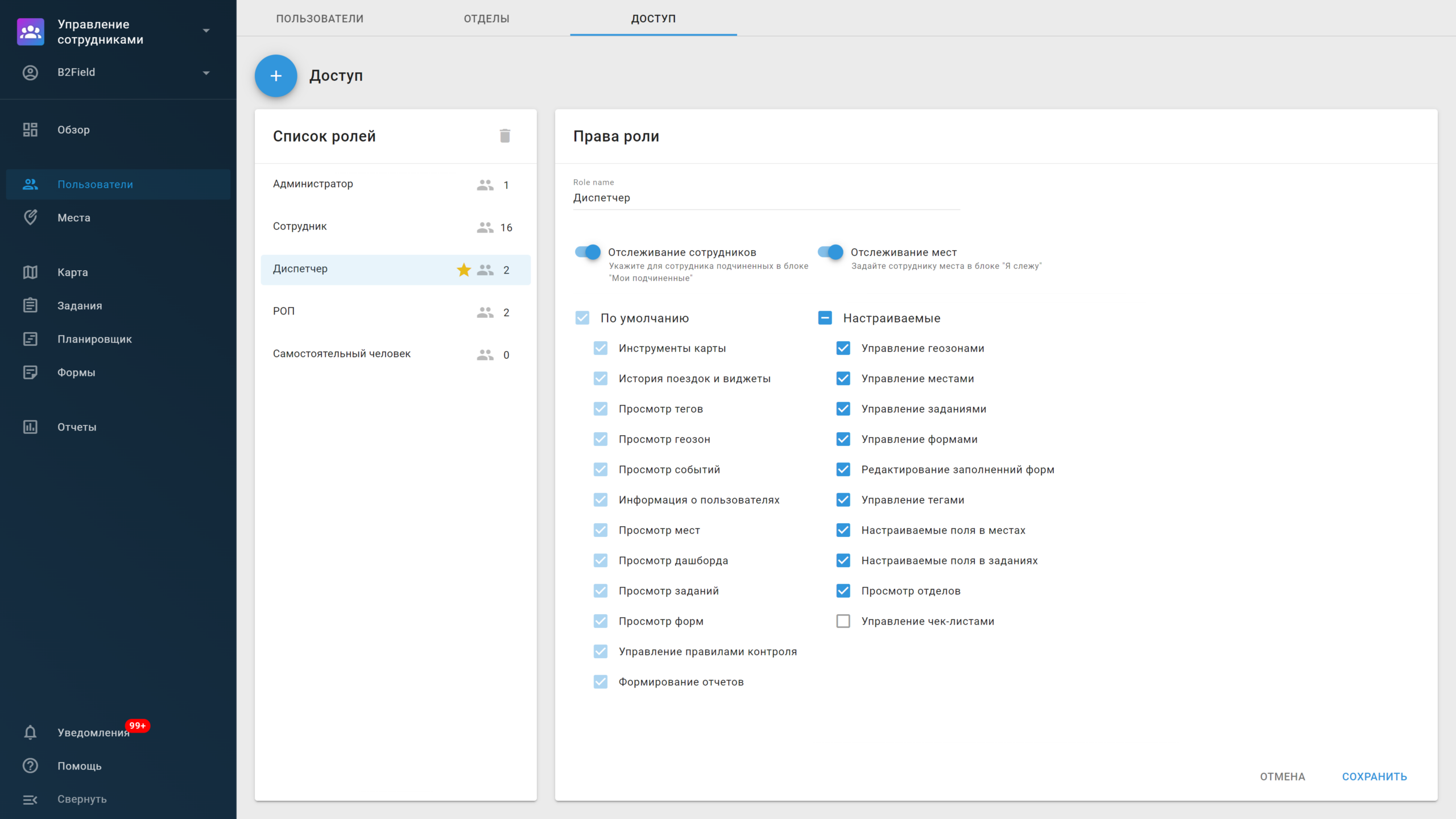The width and height of the screenshot is (1456, 819).
Task: Click the Просмотр событий checkbox
Action: (601, 469)
